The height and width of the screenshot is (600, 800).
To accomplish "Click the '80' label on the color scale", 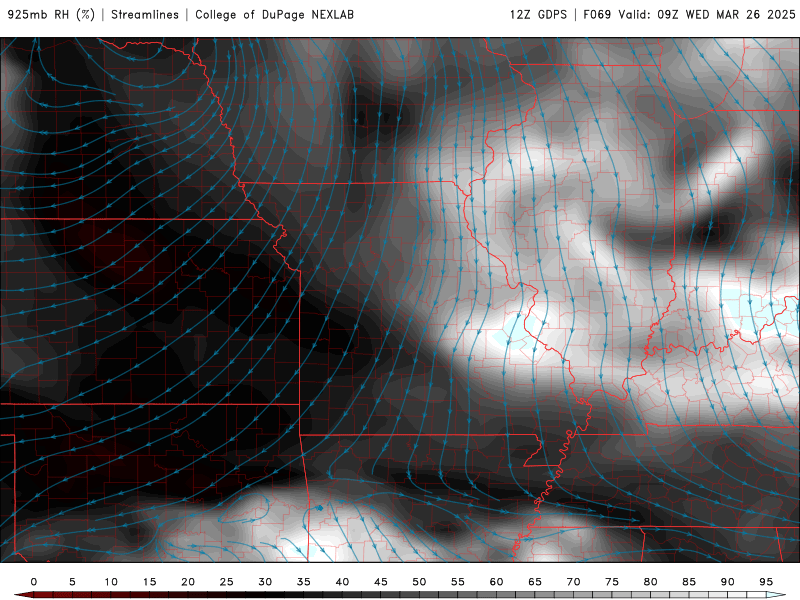I will tap(651, 582).
